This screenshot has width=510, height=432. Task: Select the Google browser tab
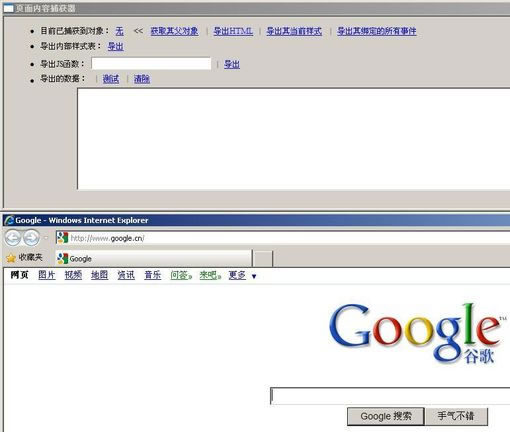click(154, 259)
